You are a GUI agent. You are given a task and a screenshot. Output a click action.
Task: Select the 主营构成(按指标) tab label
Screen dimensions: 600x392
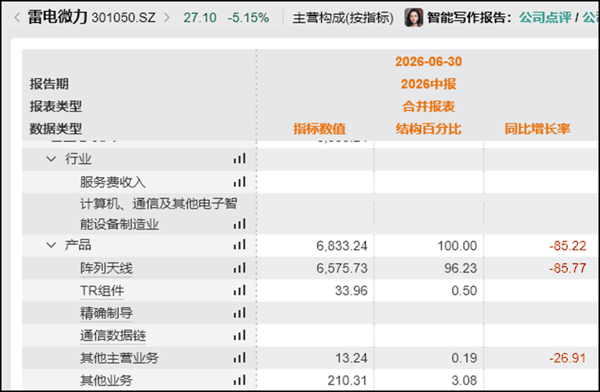343,18
